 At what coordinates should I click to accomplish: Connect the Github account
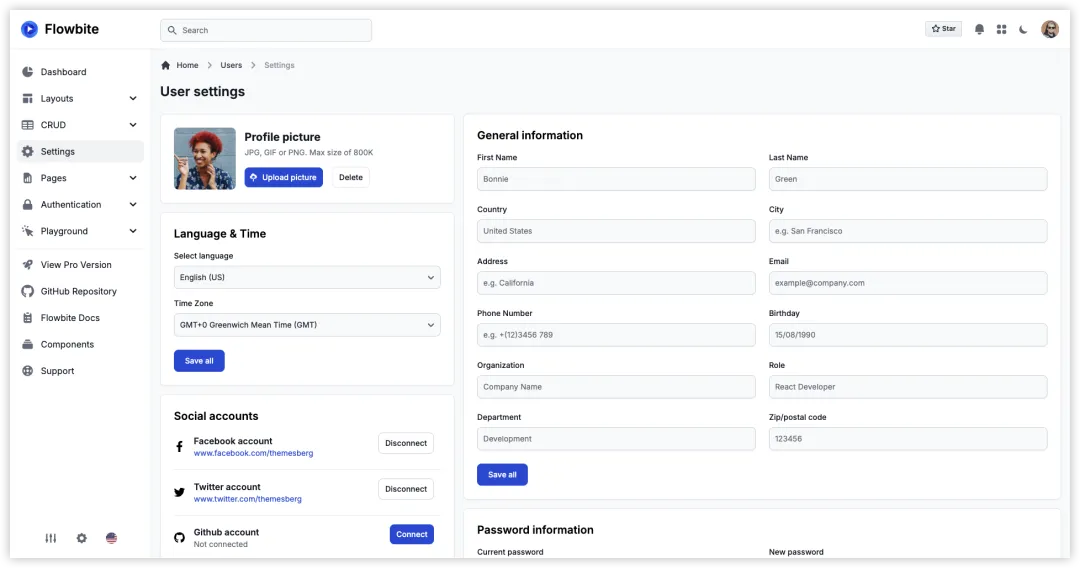coord(411,535)
